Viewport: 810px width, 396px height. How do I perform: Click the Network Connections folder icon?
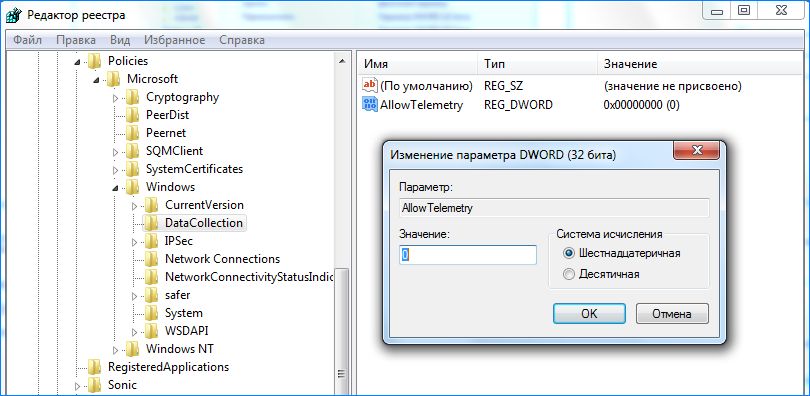tap(151, 259)
